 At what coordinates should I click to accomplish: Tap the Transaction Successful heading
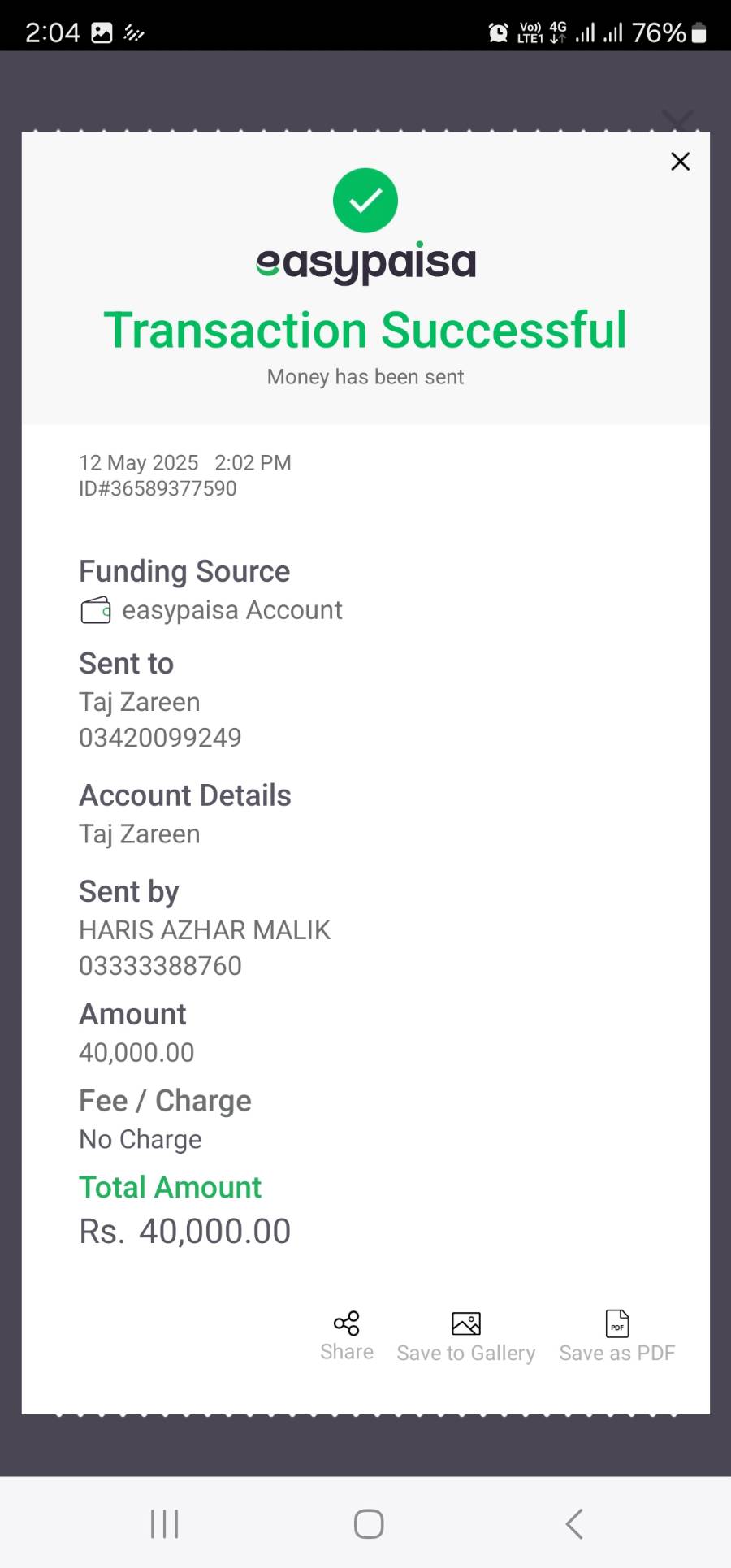365,331
